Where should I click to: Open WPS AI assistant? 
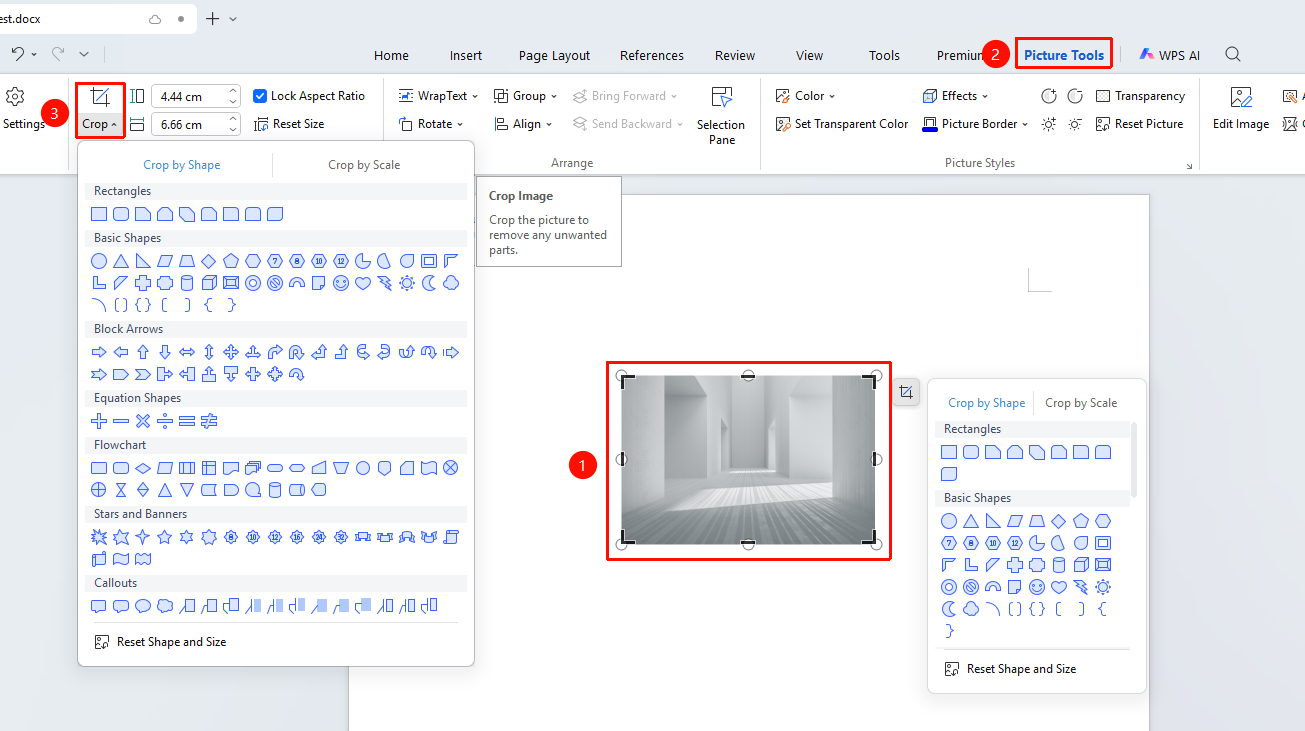pyautogui.click(x=1169, y=55)
